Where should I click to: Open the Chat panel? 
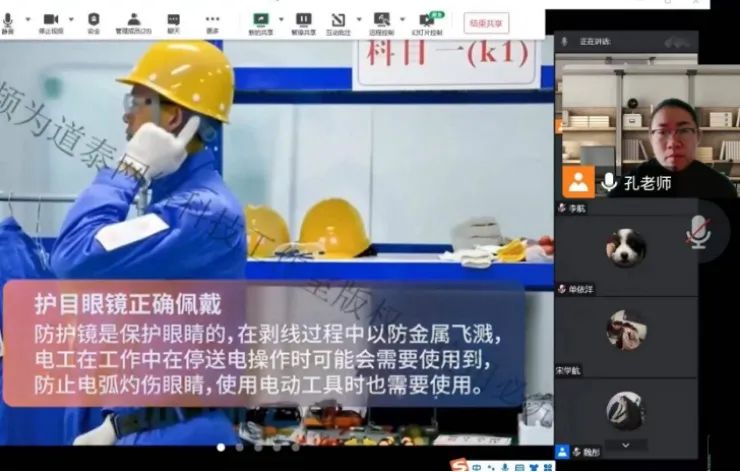173,20
